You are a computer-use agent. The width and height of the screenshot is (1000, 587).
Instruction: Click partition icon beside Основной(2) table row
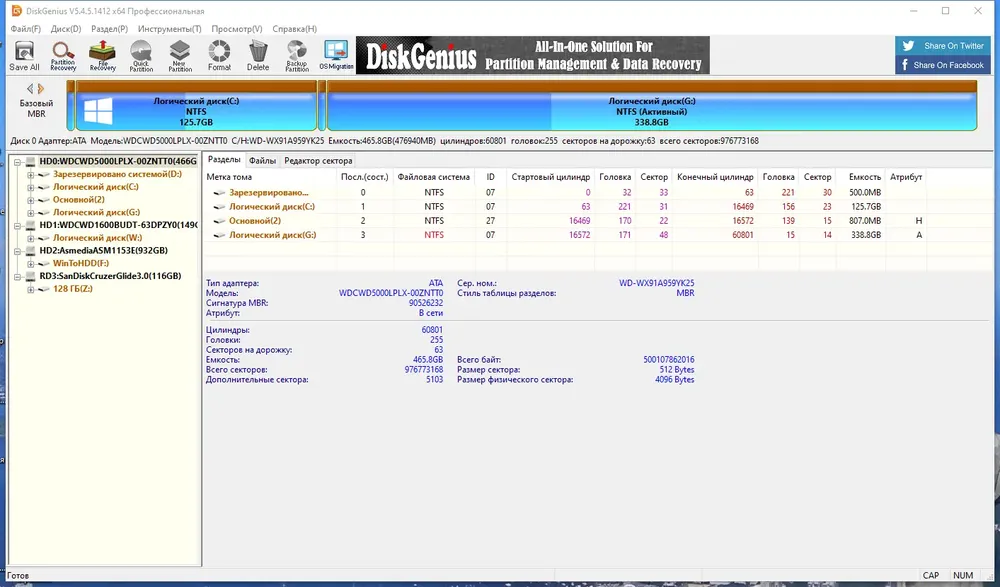(219, 221)
